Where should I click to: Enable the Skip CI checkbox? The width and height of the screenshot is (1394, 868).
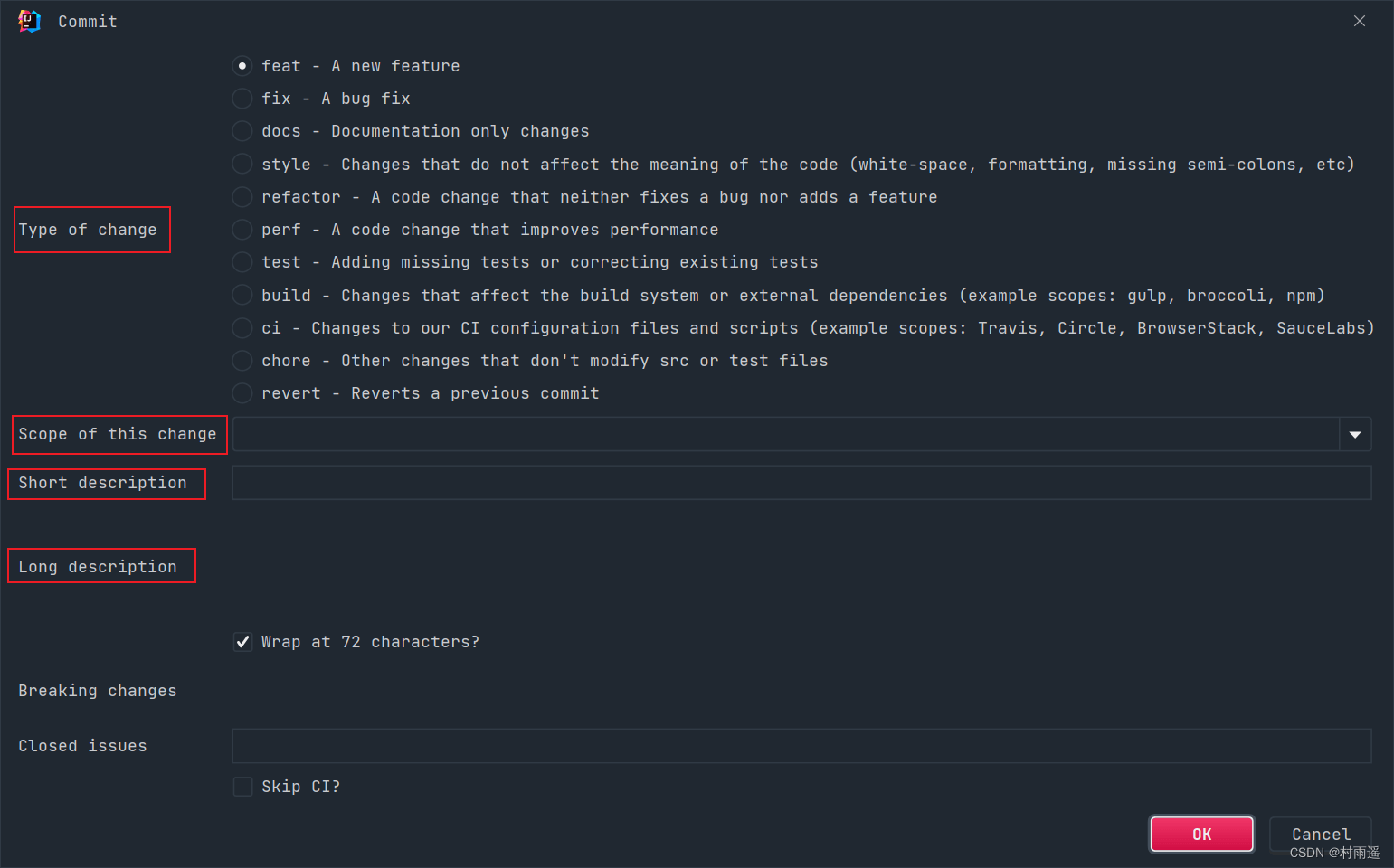click(242, 787)
